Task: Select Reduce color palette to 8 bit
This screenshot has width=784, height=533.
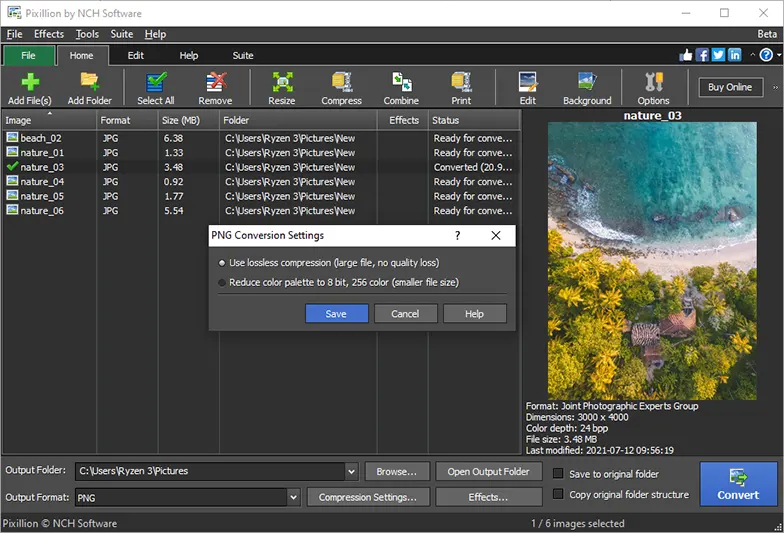Action: tap(222, 283)
